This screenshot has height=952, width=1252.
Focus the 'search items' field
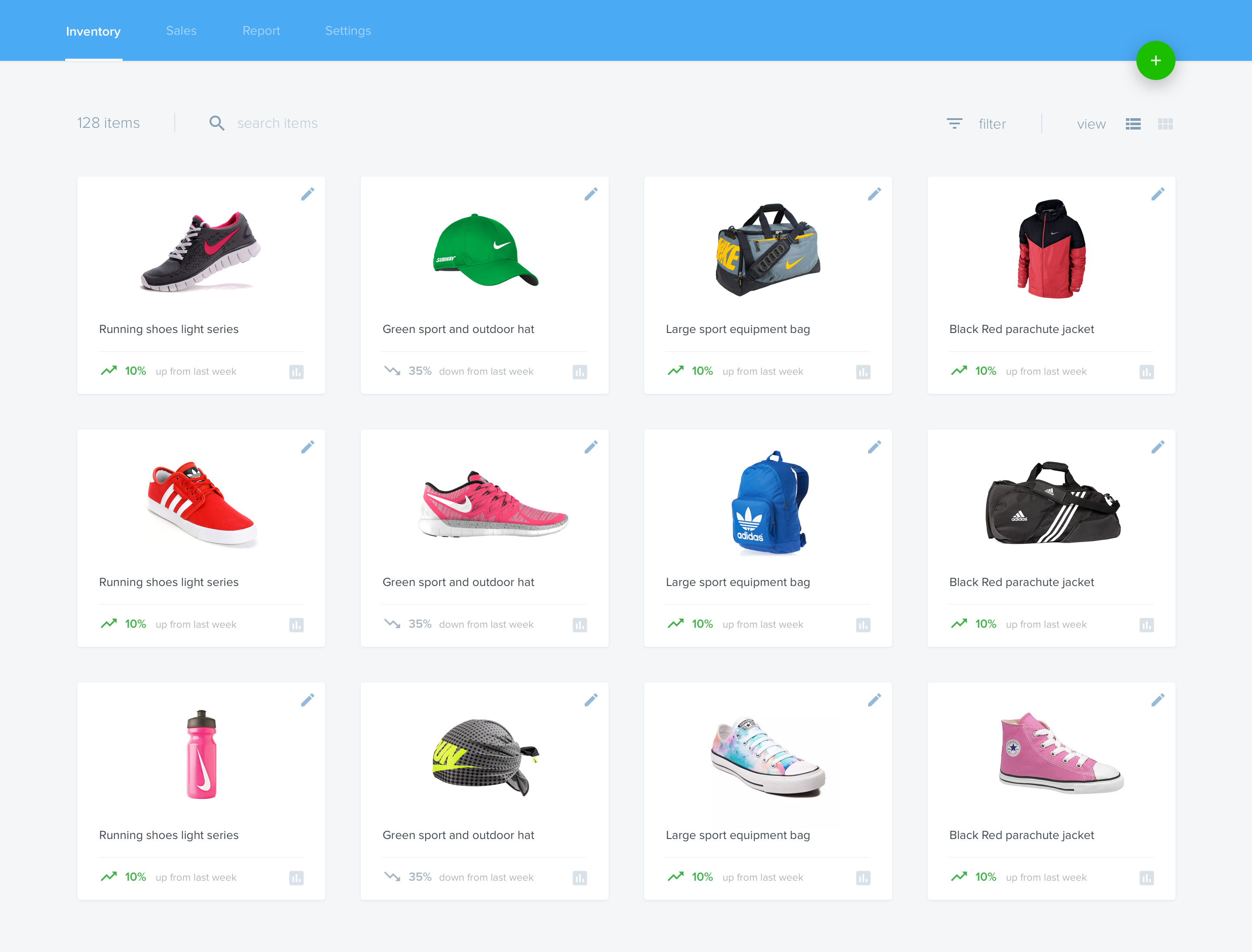click(x=277, y=123)
